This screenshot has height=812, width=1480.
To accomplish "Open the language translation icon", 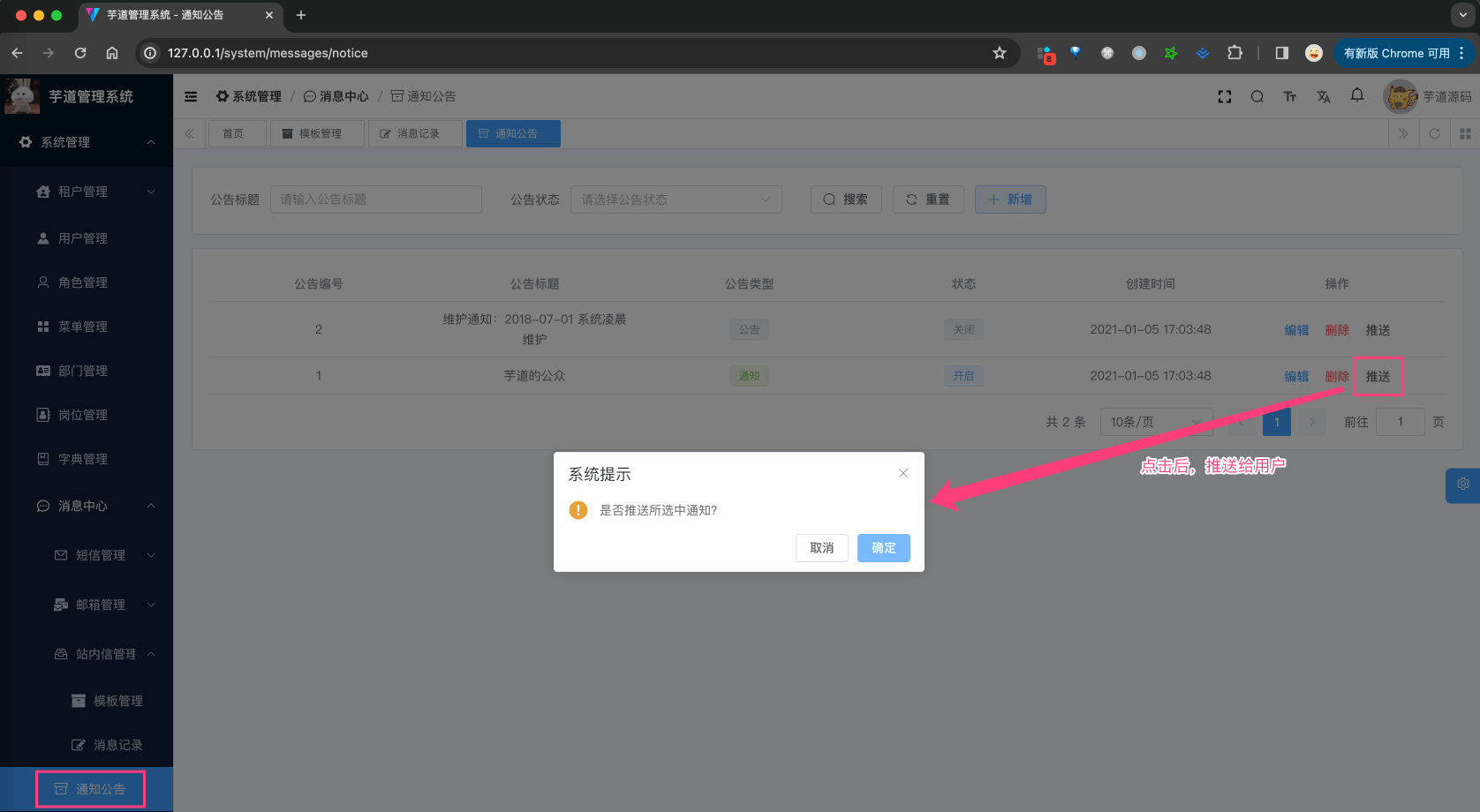I will [1323, 97].
